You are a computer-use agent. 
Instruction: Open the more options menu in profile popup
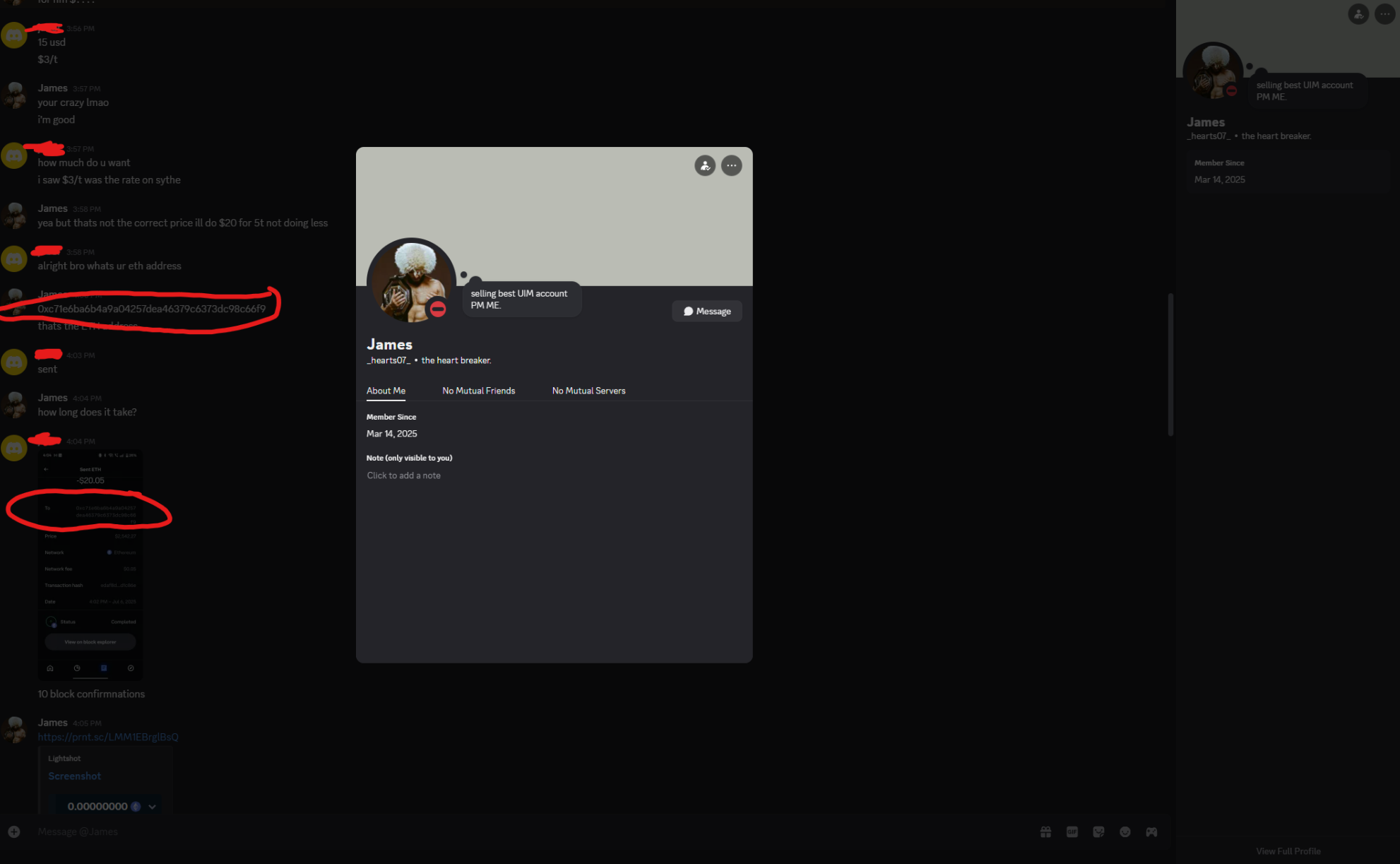coord(731,165)
